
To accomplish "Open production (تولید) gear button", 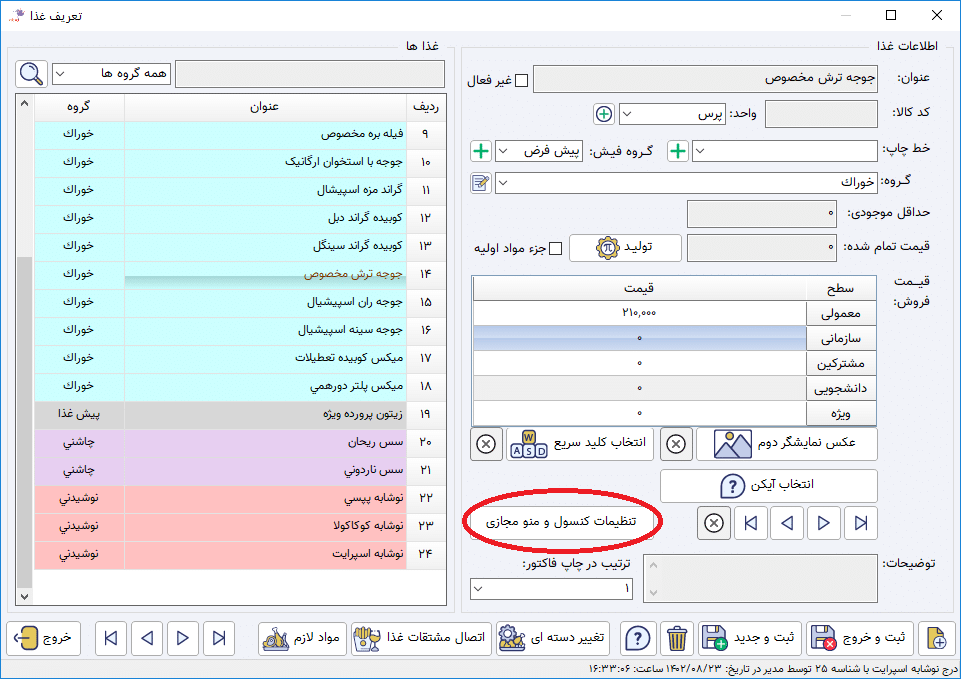I will pos(625,248).
